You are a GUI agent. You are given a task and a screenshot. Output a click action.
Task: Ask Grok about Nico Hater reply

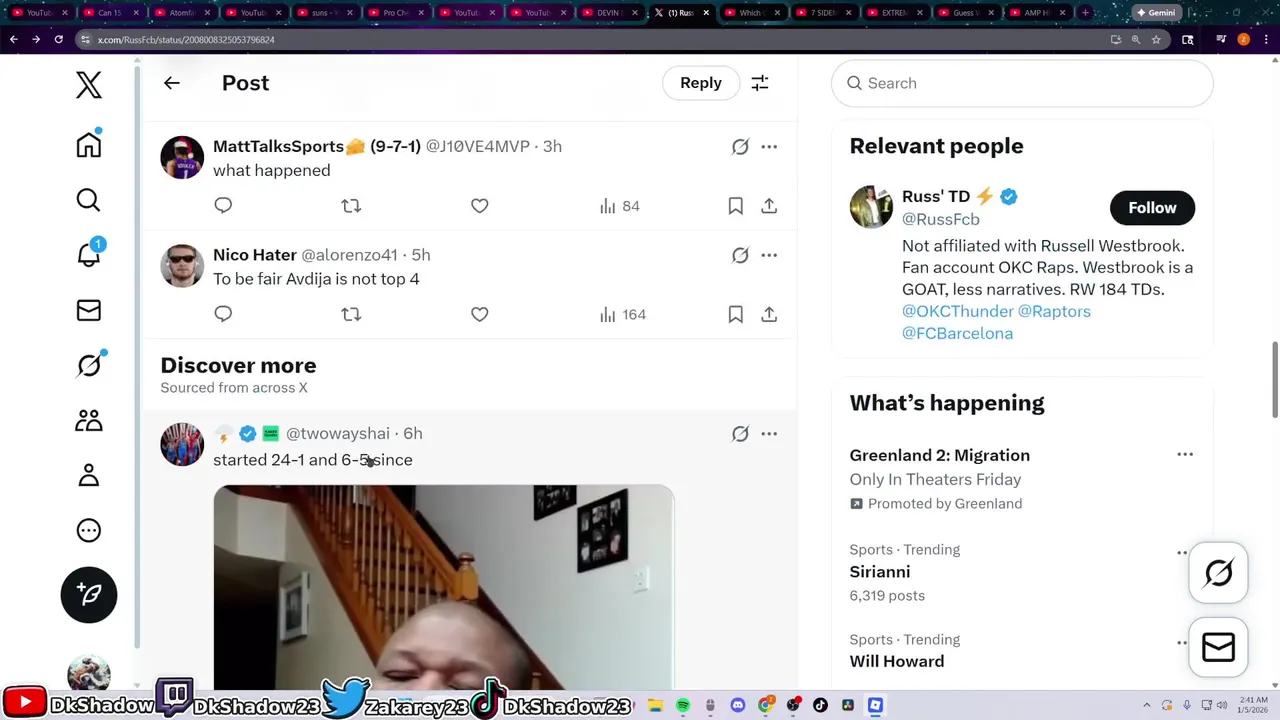tap(740, 255)
